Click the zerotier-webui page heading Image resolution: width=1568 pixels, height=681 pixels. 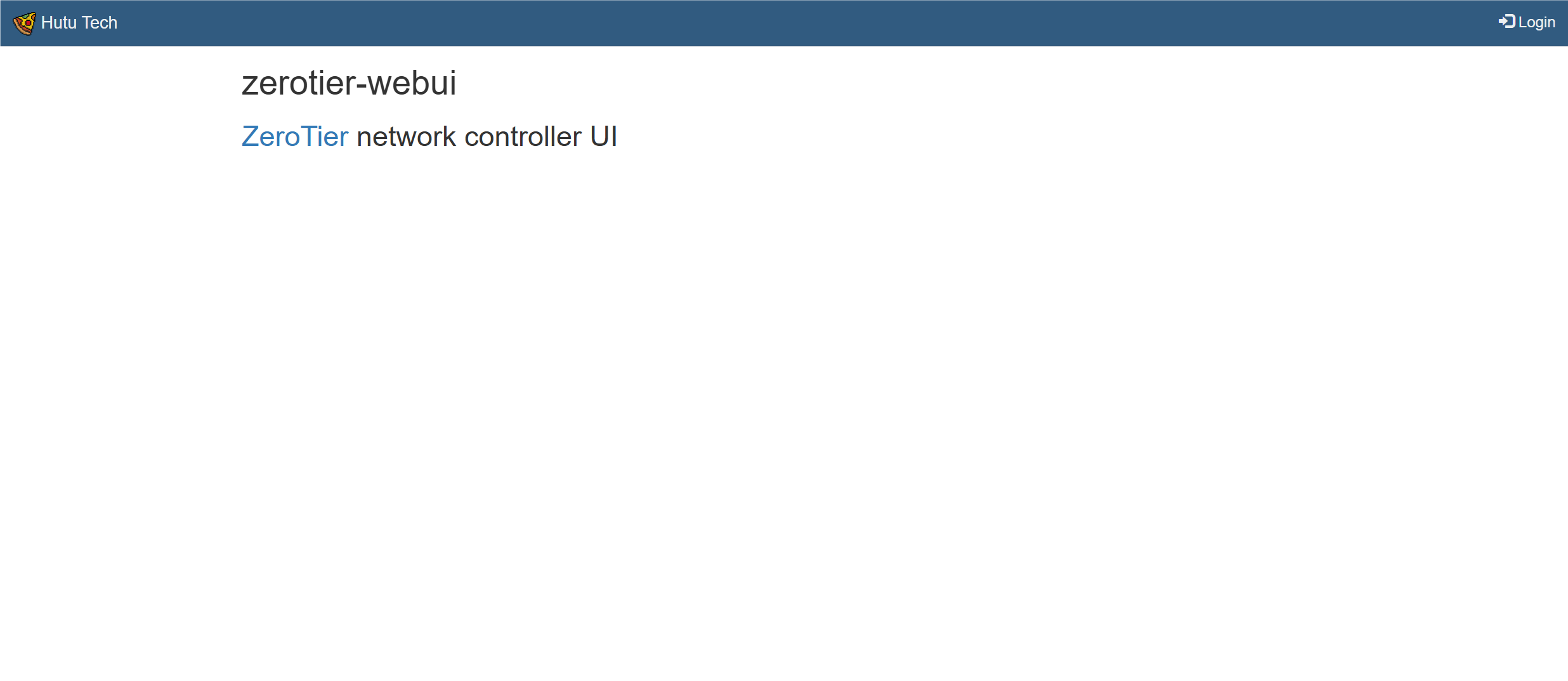point(349,83)
